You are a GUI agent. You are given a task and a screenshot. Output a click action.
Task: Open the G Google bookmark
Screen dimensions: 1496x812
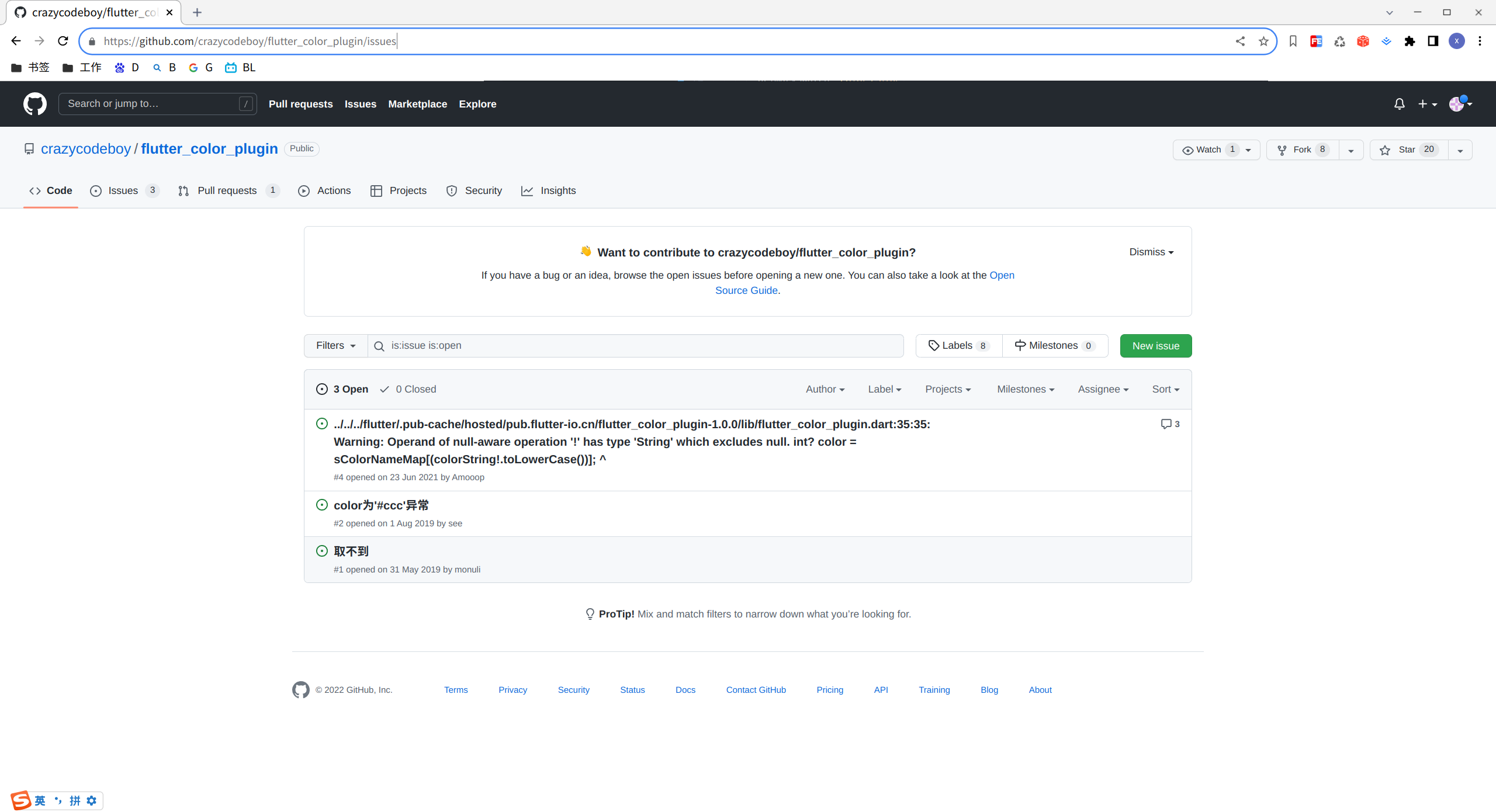200,68
